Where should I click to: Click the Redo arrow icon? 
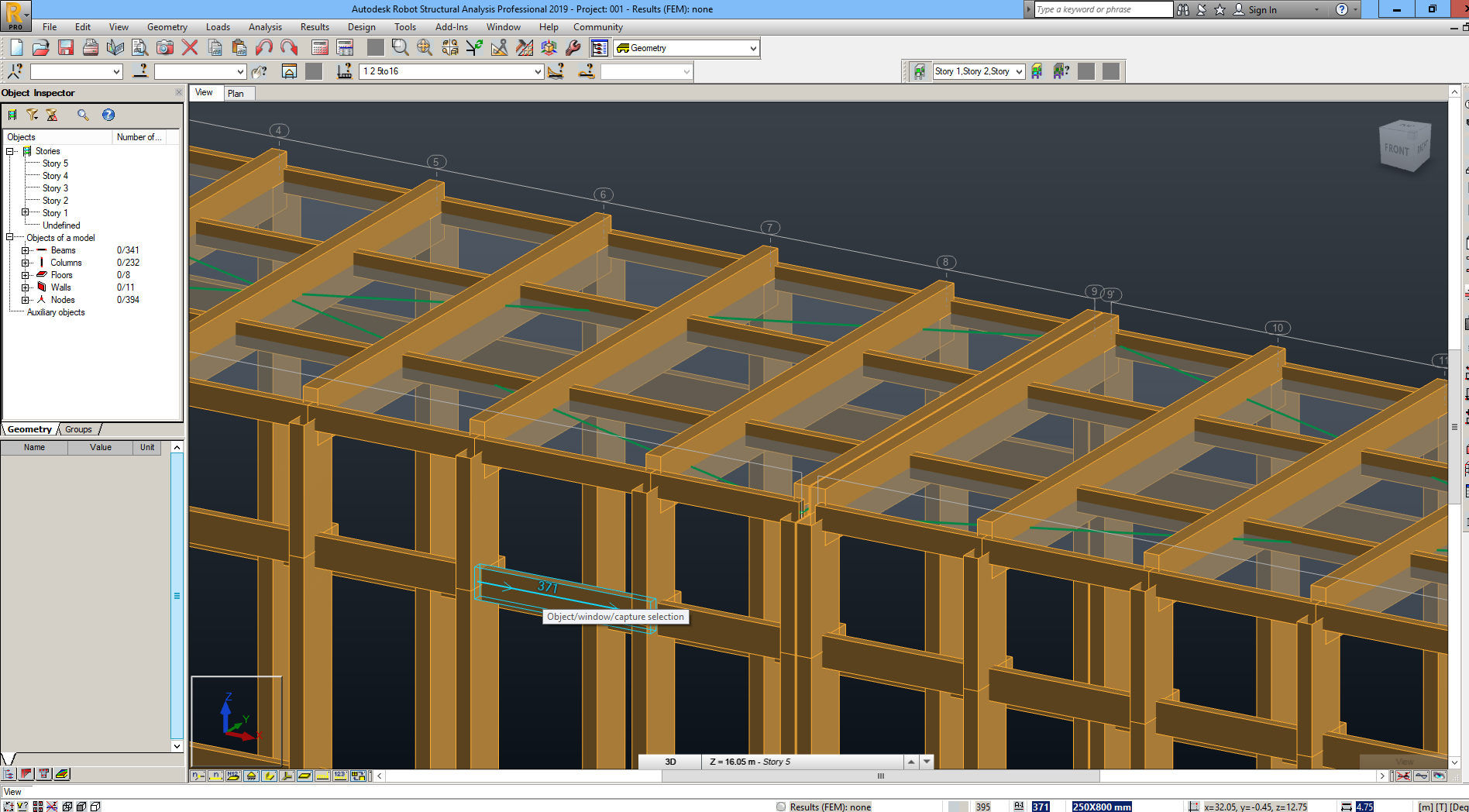tap(289, 48)
